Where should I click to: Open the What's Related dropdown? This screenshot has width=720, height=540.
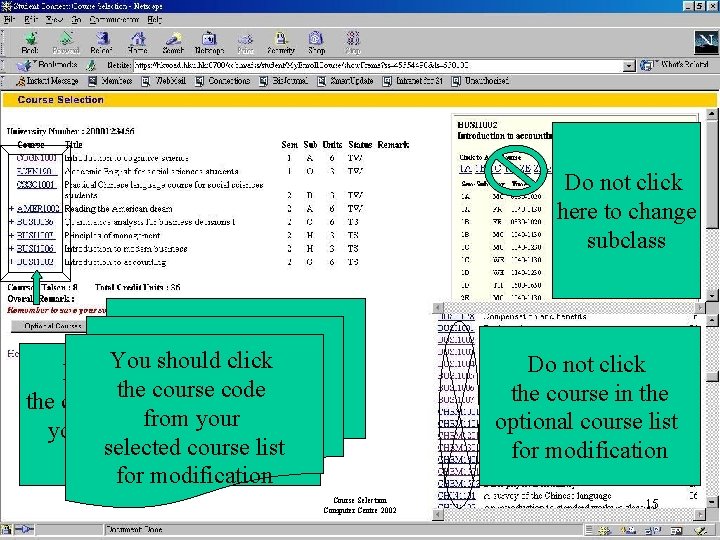coord(674,65)
